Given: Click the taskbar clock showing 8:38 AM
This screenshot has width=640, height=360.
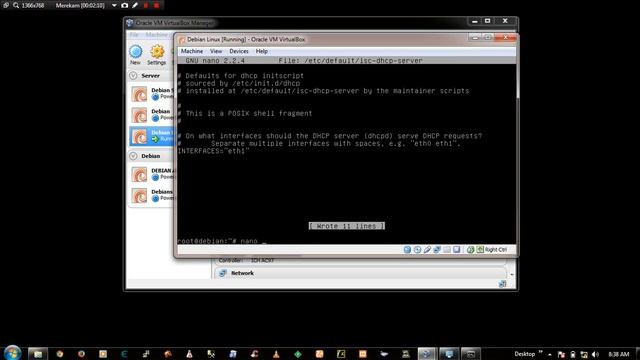Looking at the screenshot, I should click(618, 354).
